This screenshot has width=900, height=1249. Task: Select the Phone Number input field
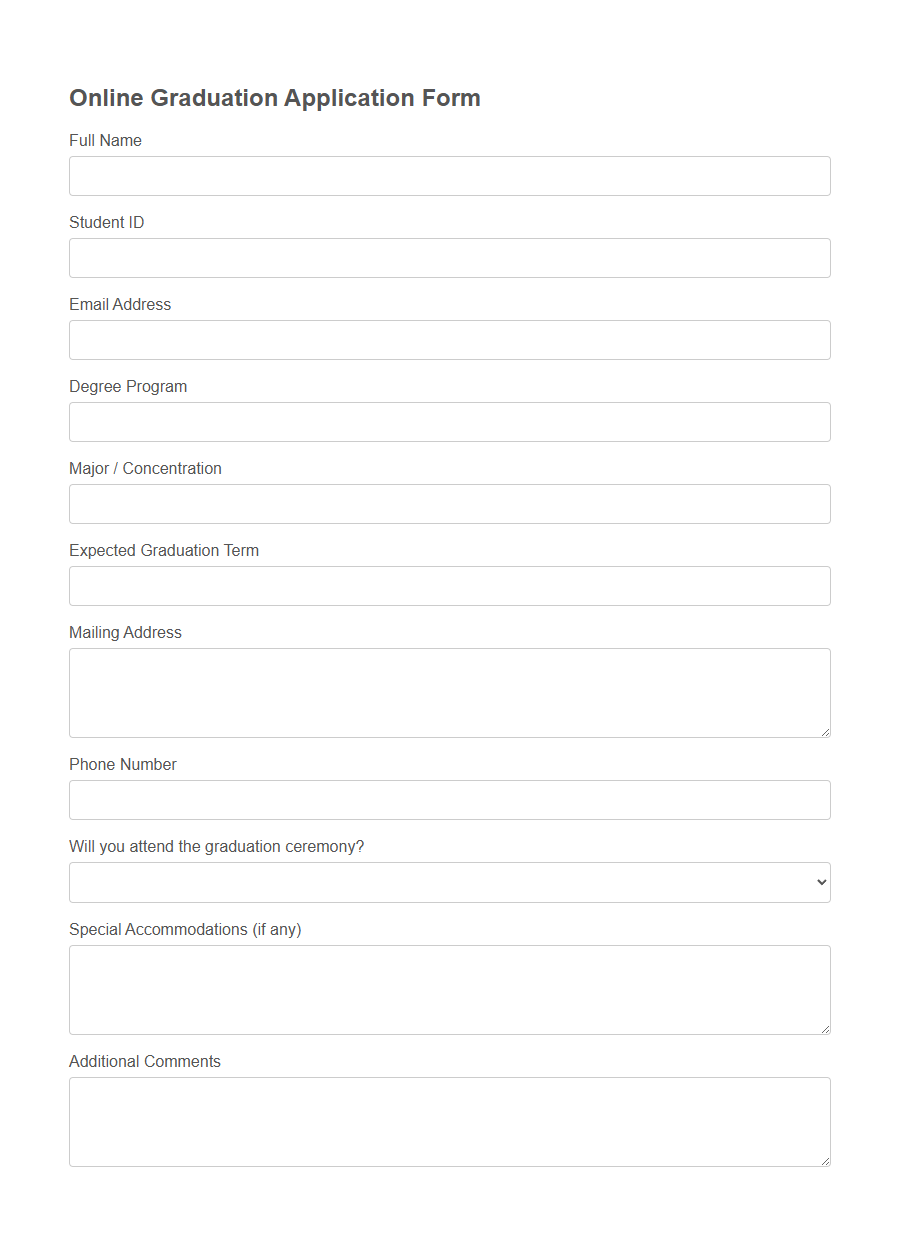point(449,800)
